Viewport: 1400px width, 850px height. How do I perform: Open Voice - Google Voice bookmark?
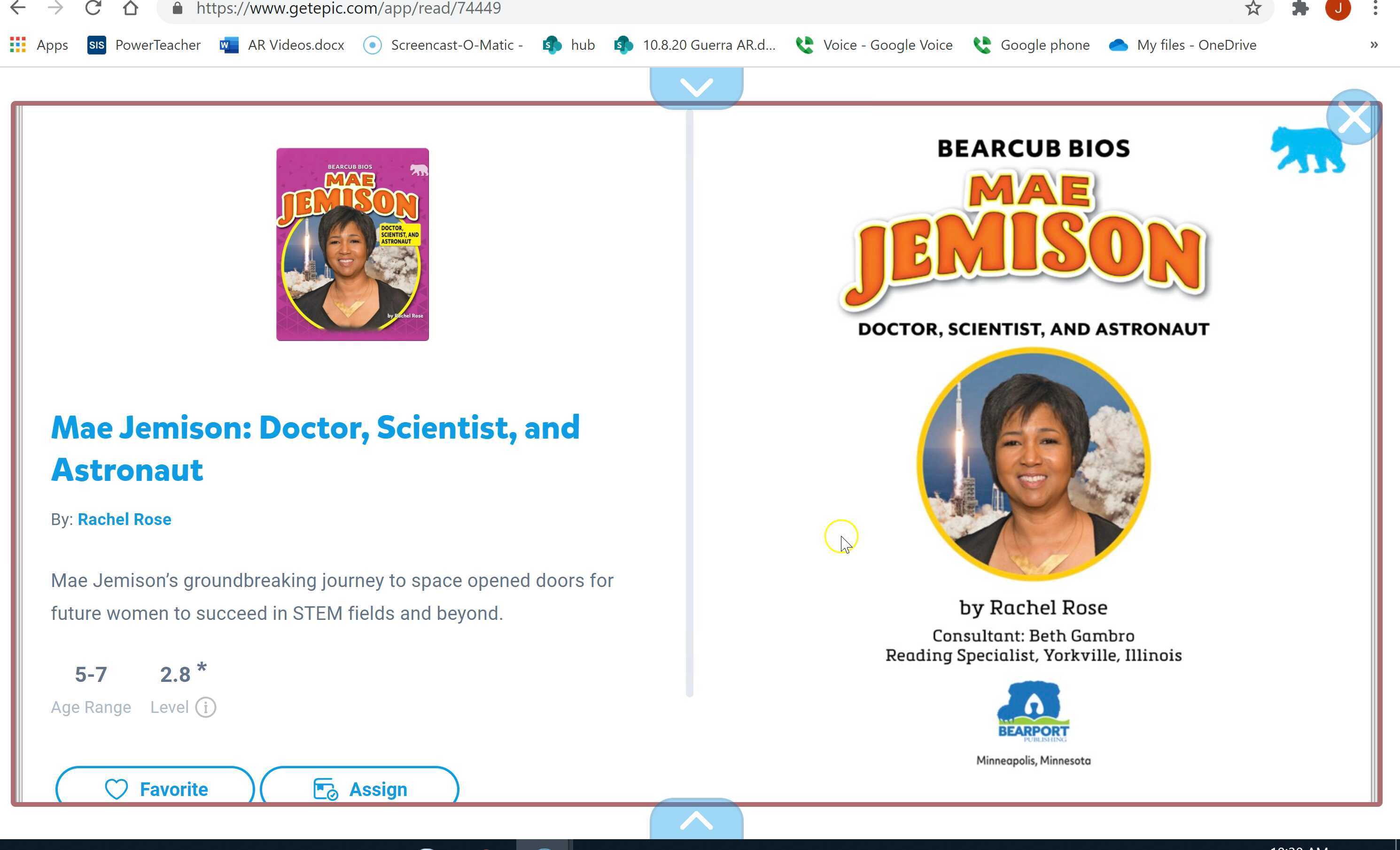tap(874, 45)
